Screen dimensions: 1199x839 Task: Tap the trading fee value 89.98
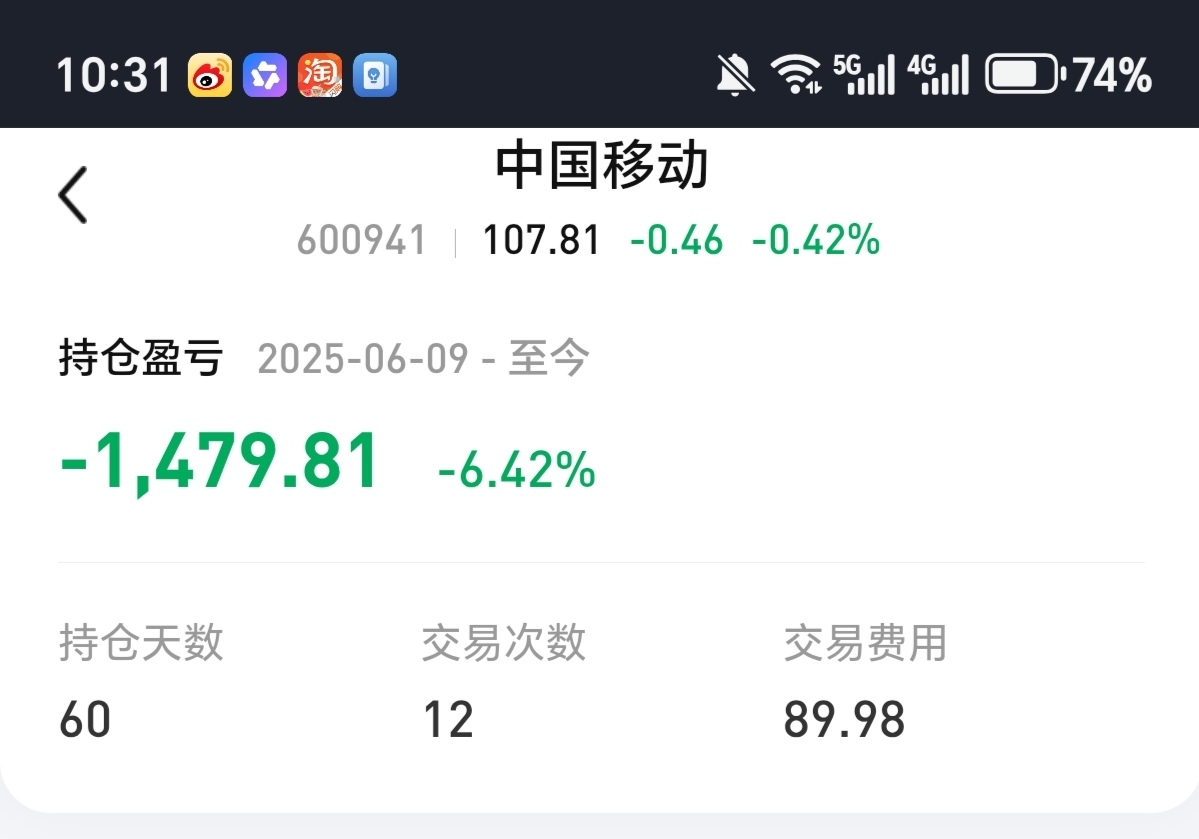[x=844, y=720]
